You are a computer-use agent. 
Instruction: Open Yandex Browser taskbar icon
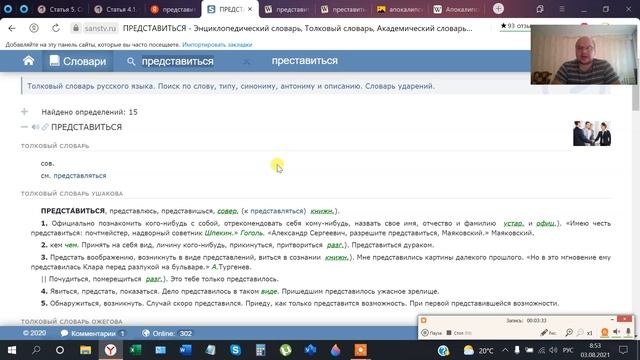point(110,350)
